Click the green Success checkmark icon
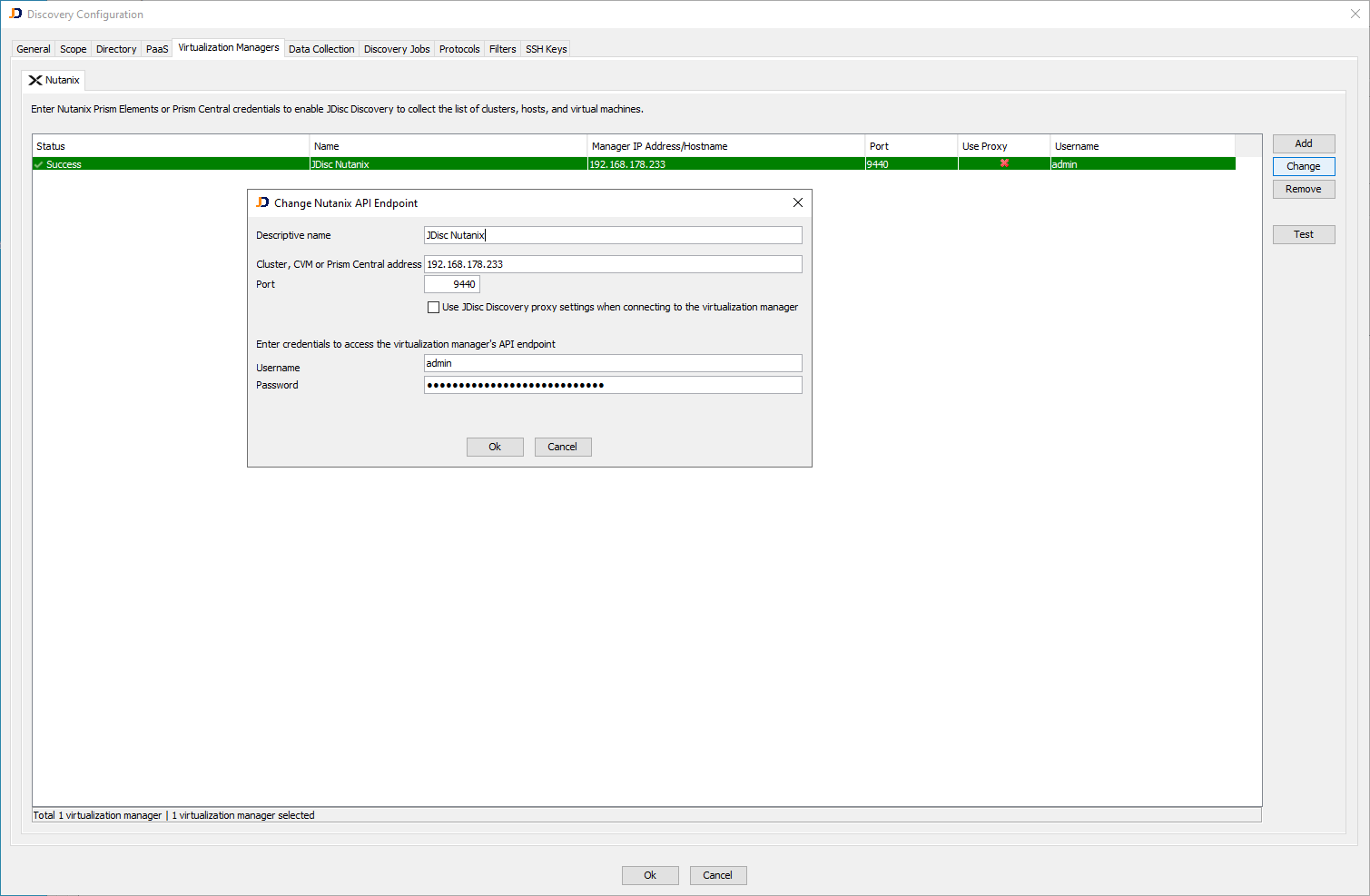 [39, 164]
